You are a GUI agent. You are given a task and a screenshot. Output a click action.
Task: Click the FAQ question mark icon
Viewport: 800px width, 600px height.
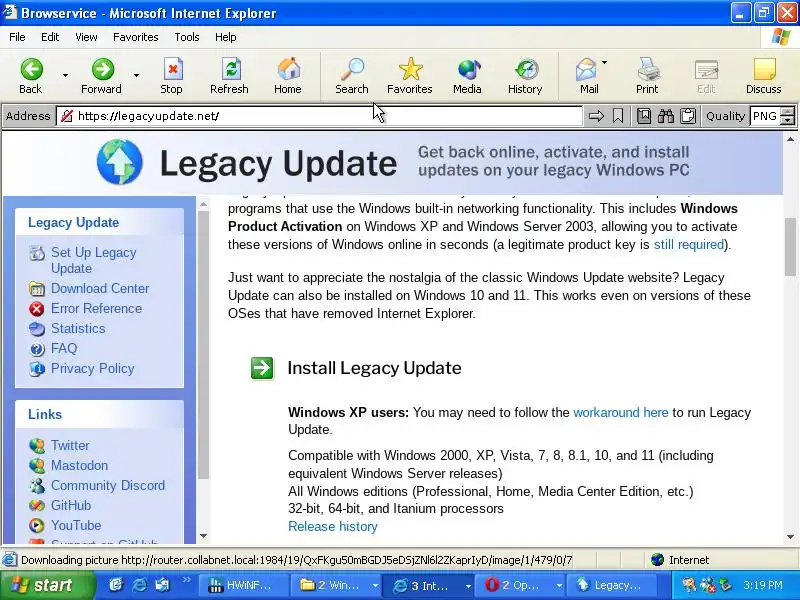point(37,349)
